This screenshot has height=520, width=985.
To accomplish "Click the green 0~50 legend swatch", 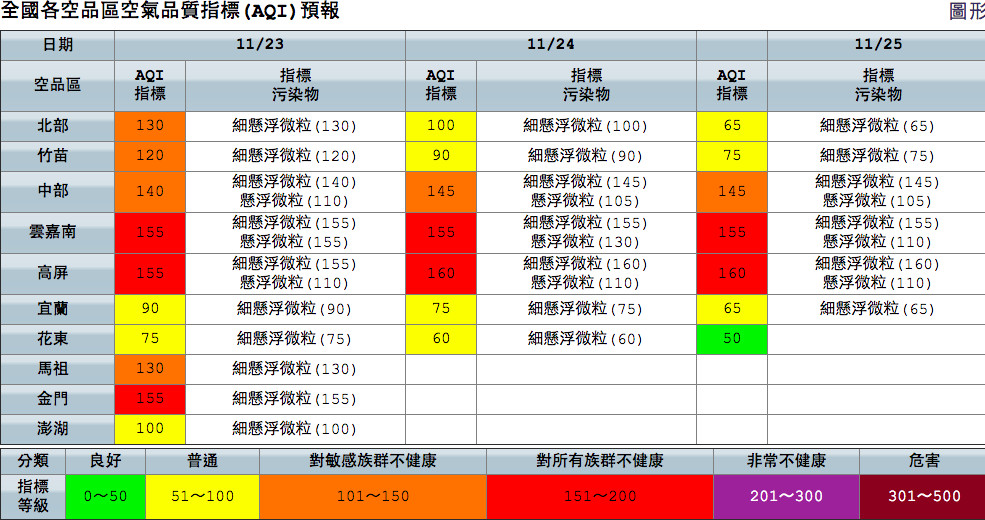I will (x=105, y=497).
